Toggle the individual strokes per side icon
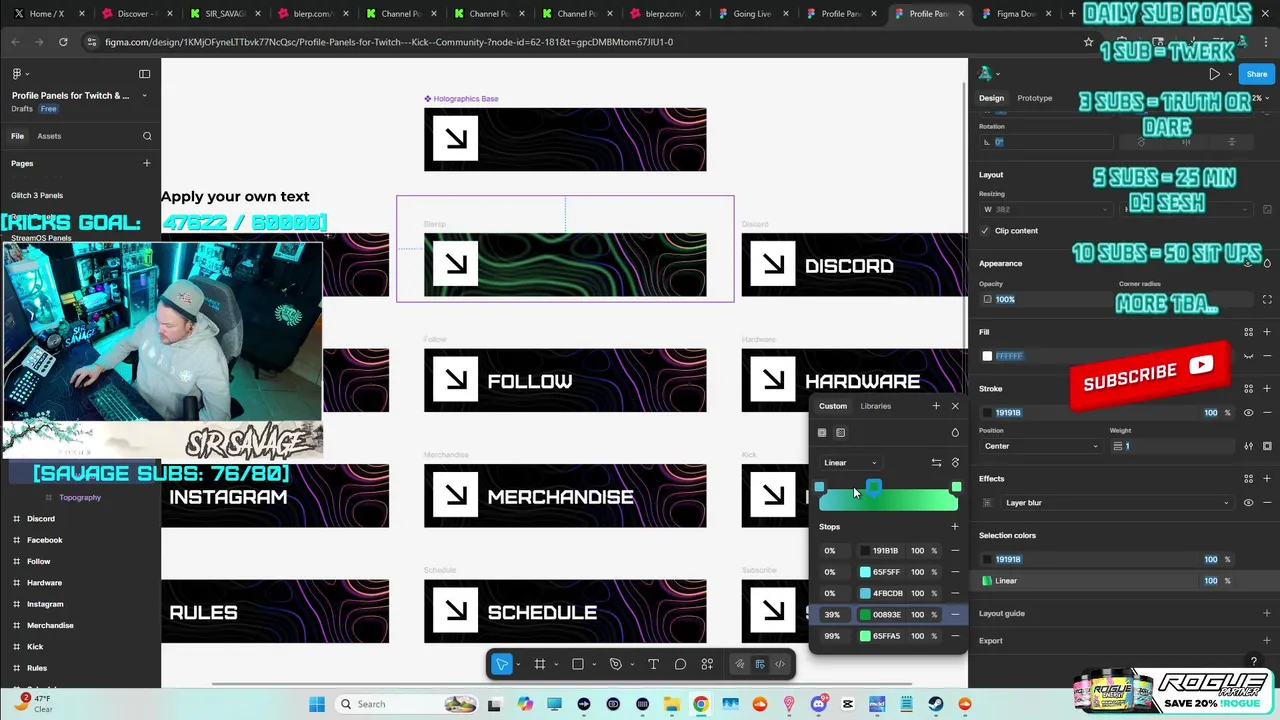The height and width of the screenshot is (720, 1280). point(1267,446)
